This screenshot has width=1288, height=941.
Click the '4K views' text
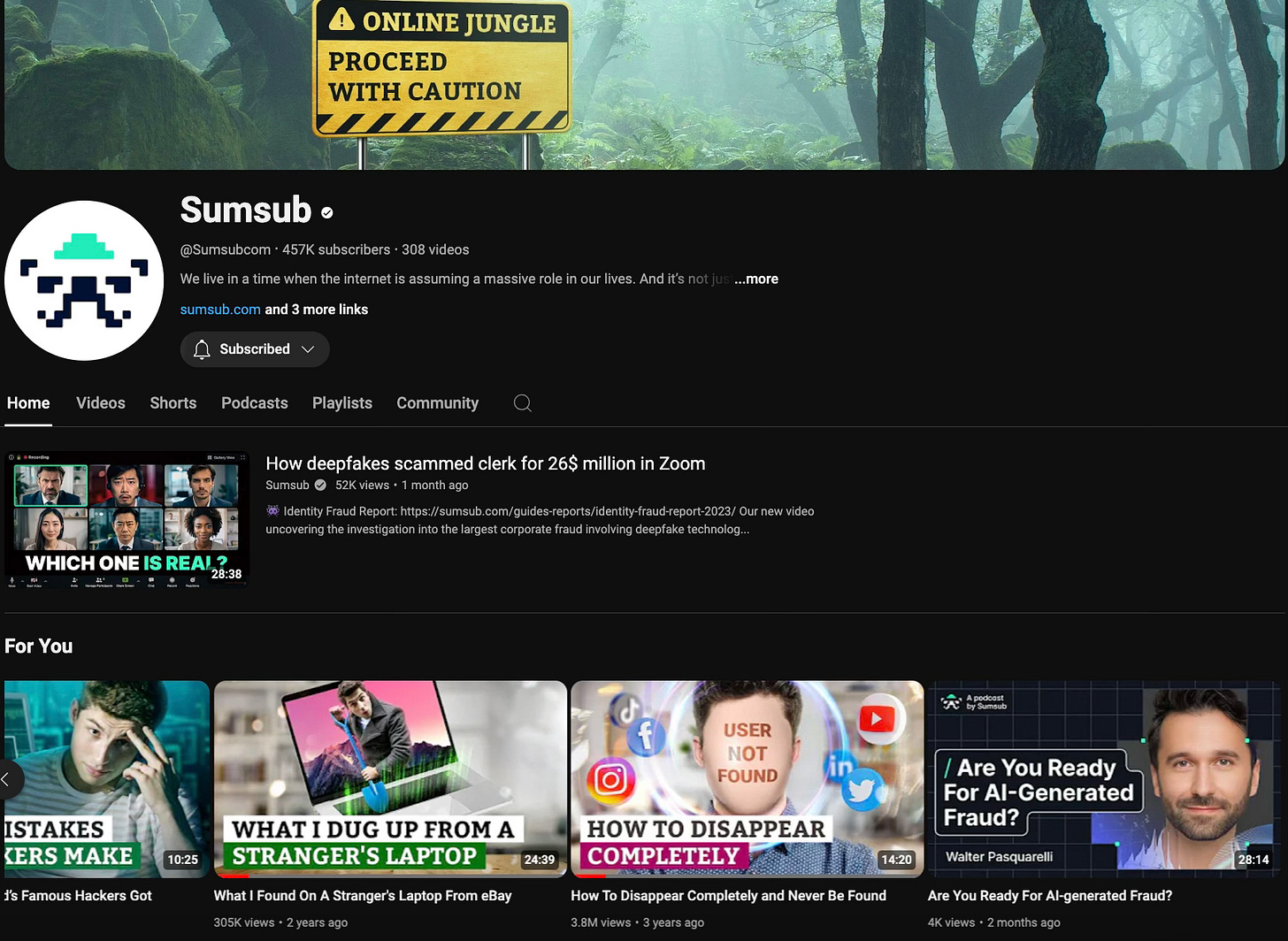(x=952, y=922)
